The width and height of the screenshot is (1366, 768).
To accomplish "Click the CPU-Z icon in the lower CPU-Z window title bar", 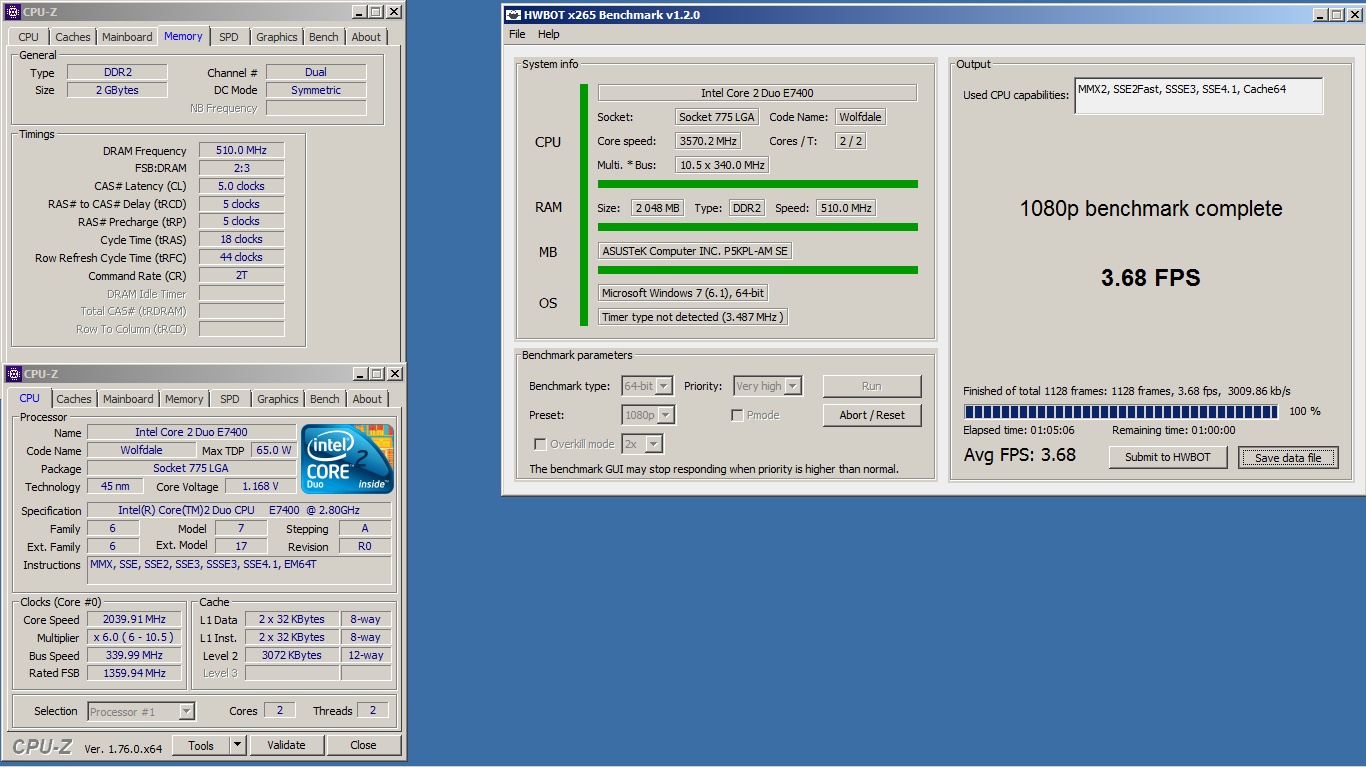I will (13, 374).
